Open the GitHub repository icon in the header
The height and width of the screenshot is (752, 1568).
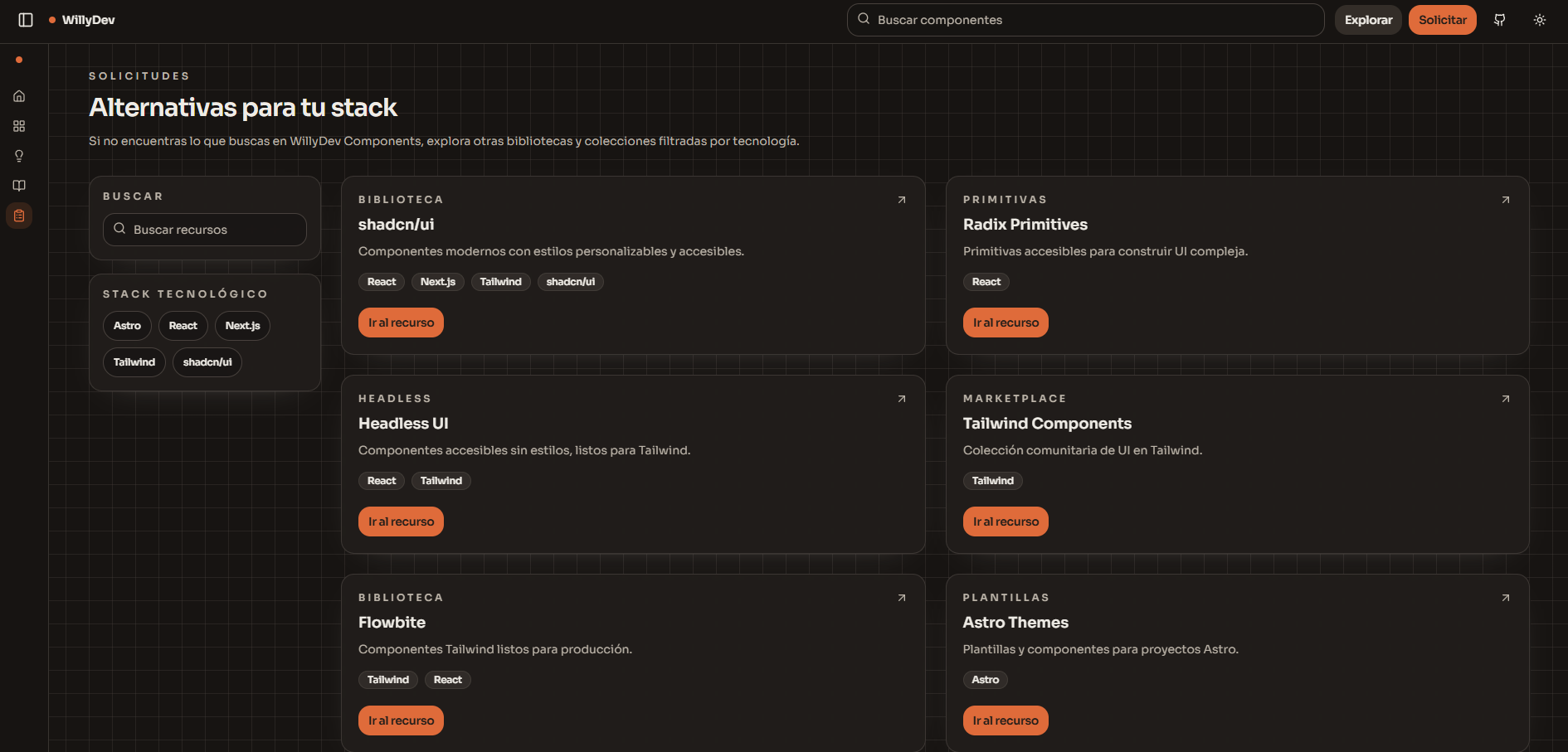[1500, 19]
